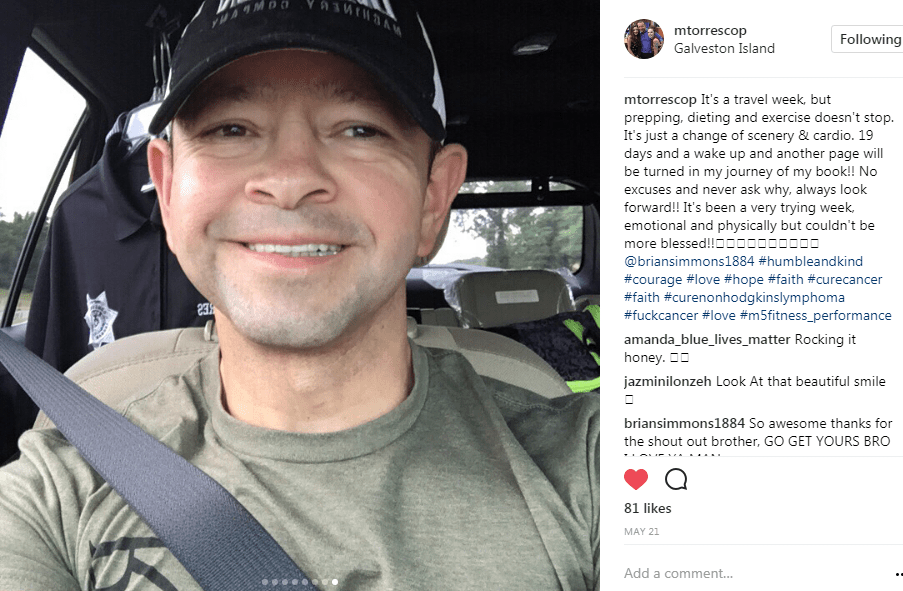Click the comment speech bubble icon
This screenshot has height=591, width=903.
point(676,479)
